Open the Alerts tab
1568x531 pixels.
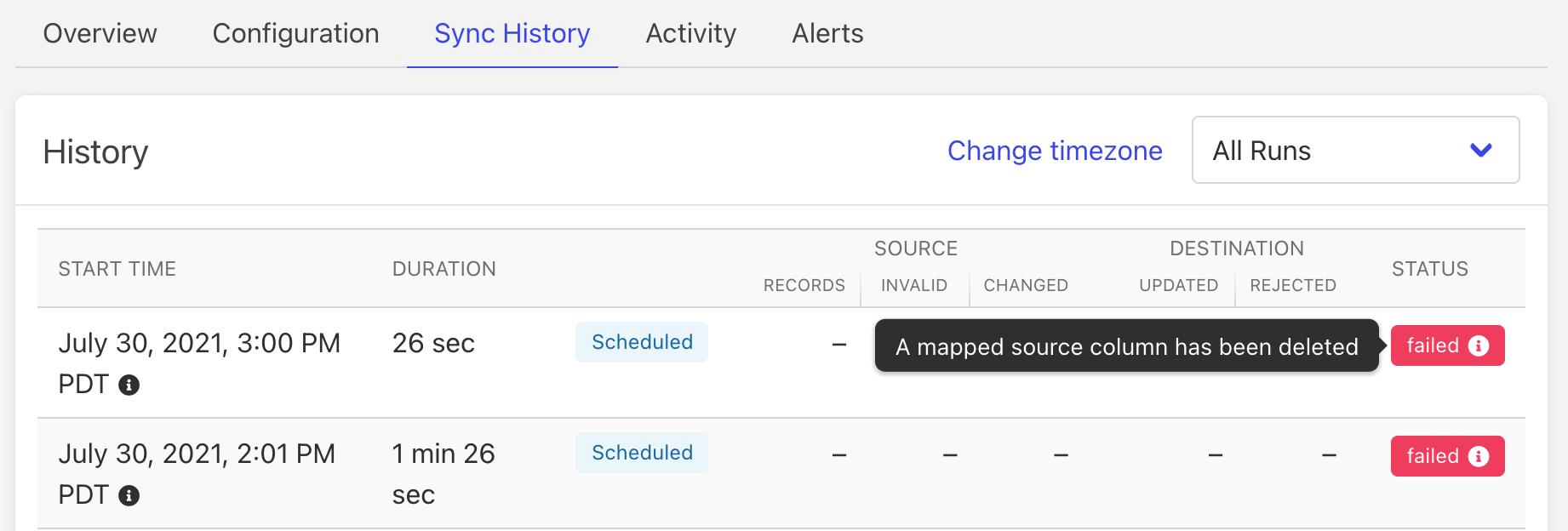pos(827,33)
